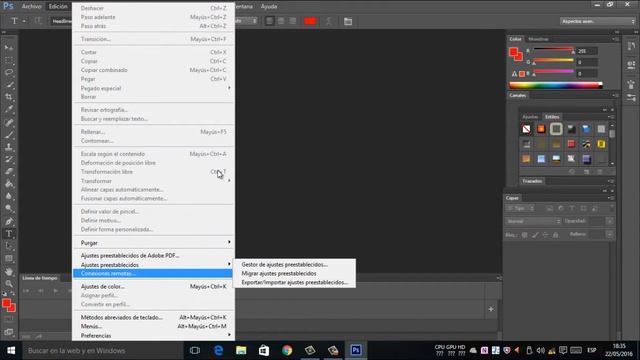Open the Ayuda menu
The width and height of the screenshot is (640, 360).
point(269,7)
